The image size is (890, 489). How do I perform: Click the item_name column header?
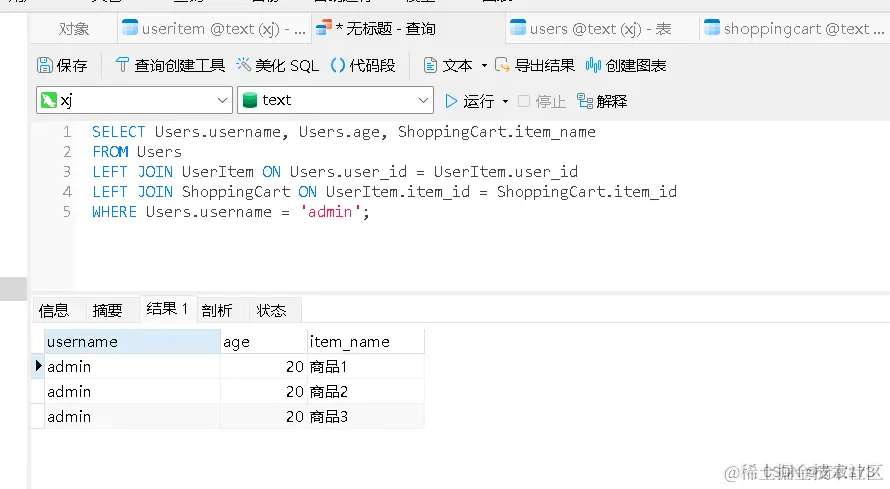click(366, 342)
